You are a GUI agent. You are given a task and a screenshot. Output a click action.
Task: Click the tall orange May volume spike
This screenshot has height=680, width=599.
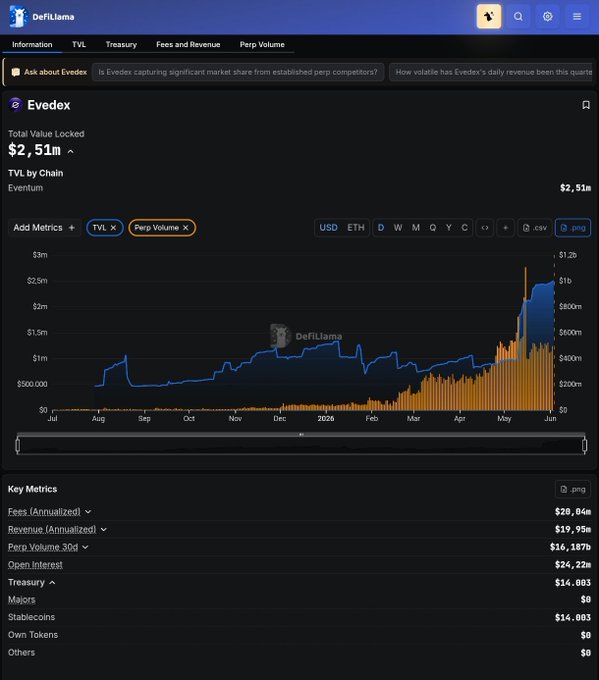coord(526,338)
